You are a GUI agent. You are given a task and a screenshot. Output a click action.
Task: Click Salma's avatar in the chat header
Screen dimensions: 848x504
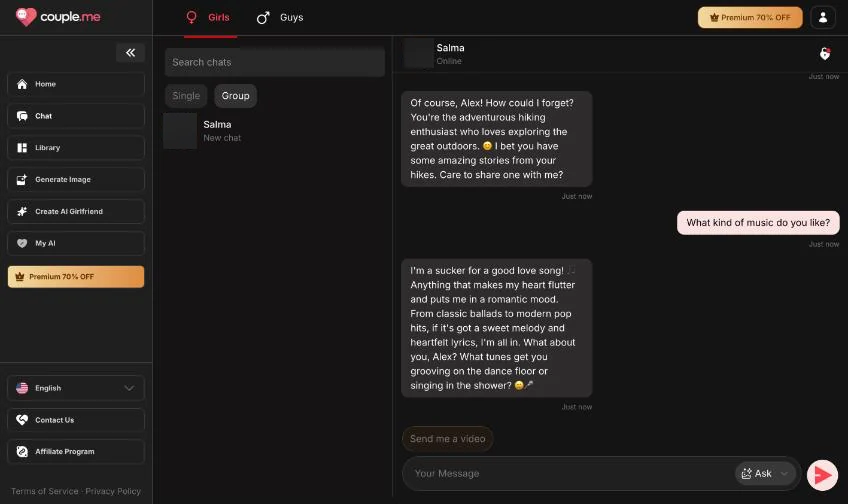(419, 54)
